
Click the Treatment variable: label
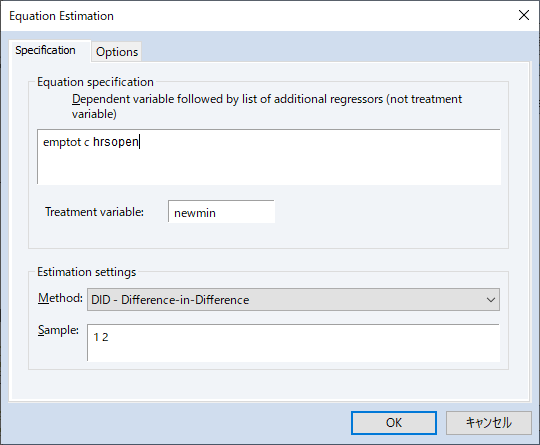point(94,211)
